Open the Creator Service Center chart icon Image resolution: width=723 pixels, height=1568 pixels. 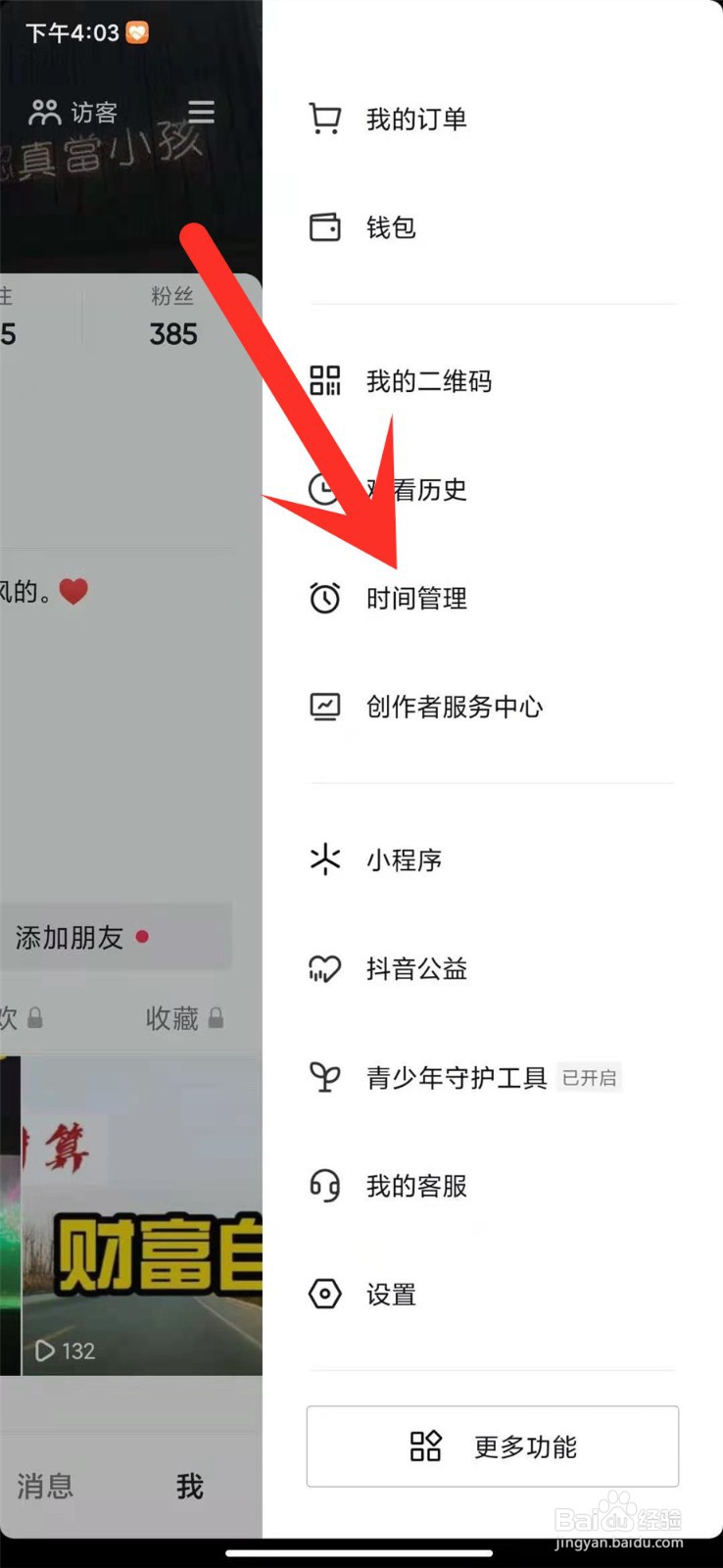click(324, 706)
